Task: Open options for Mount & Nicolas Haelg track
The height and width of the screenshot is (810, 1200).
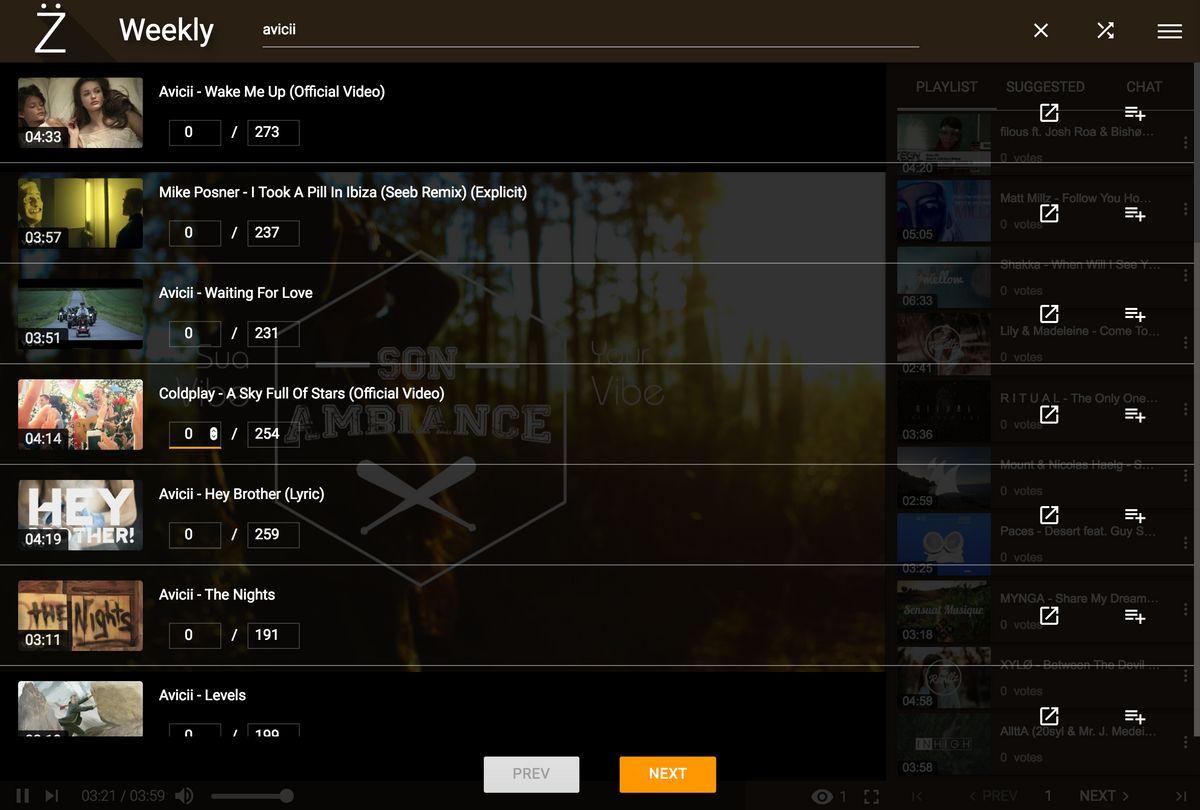Action: [1186, 477]
